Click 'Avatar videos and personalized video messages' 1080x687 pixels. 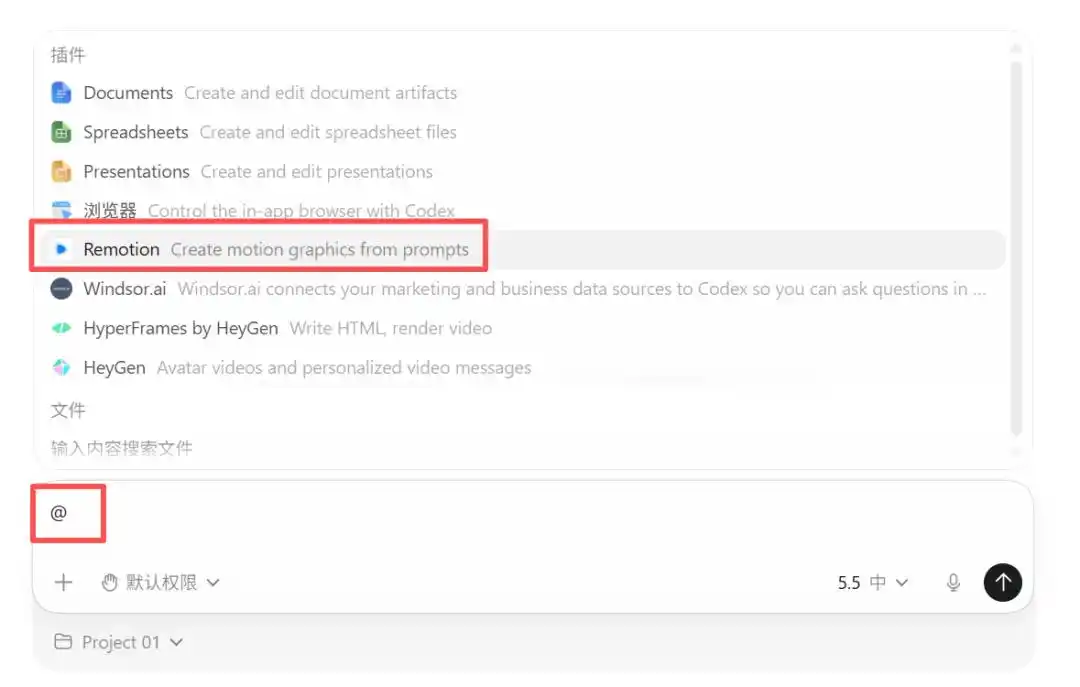point(344,367)
